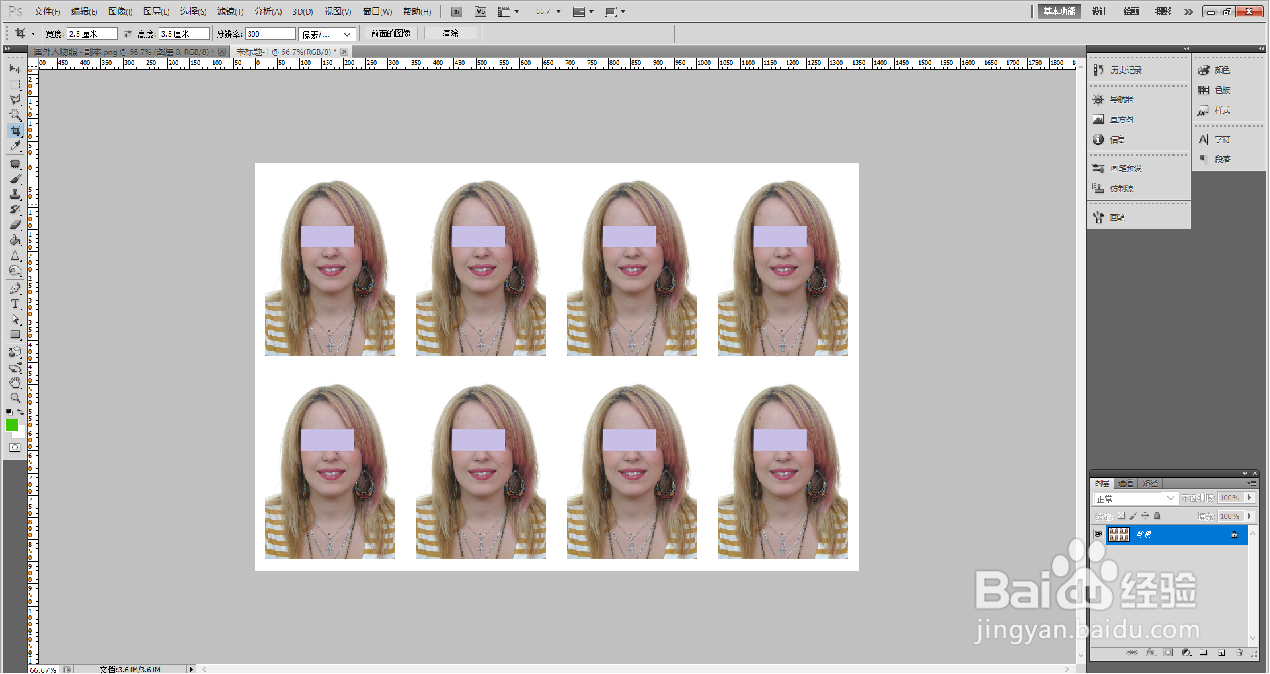Switch to the 路径 Paths tab

click(x=1150, y=483)
